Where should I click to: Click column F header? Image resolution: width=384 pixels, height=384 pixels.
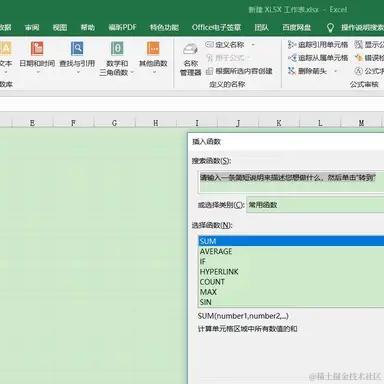click(73, 123)
